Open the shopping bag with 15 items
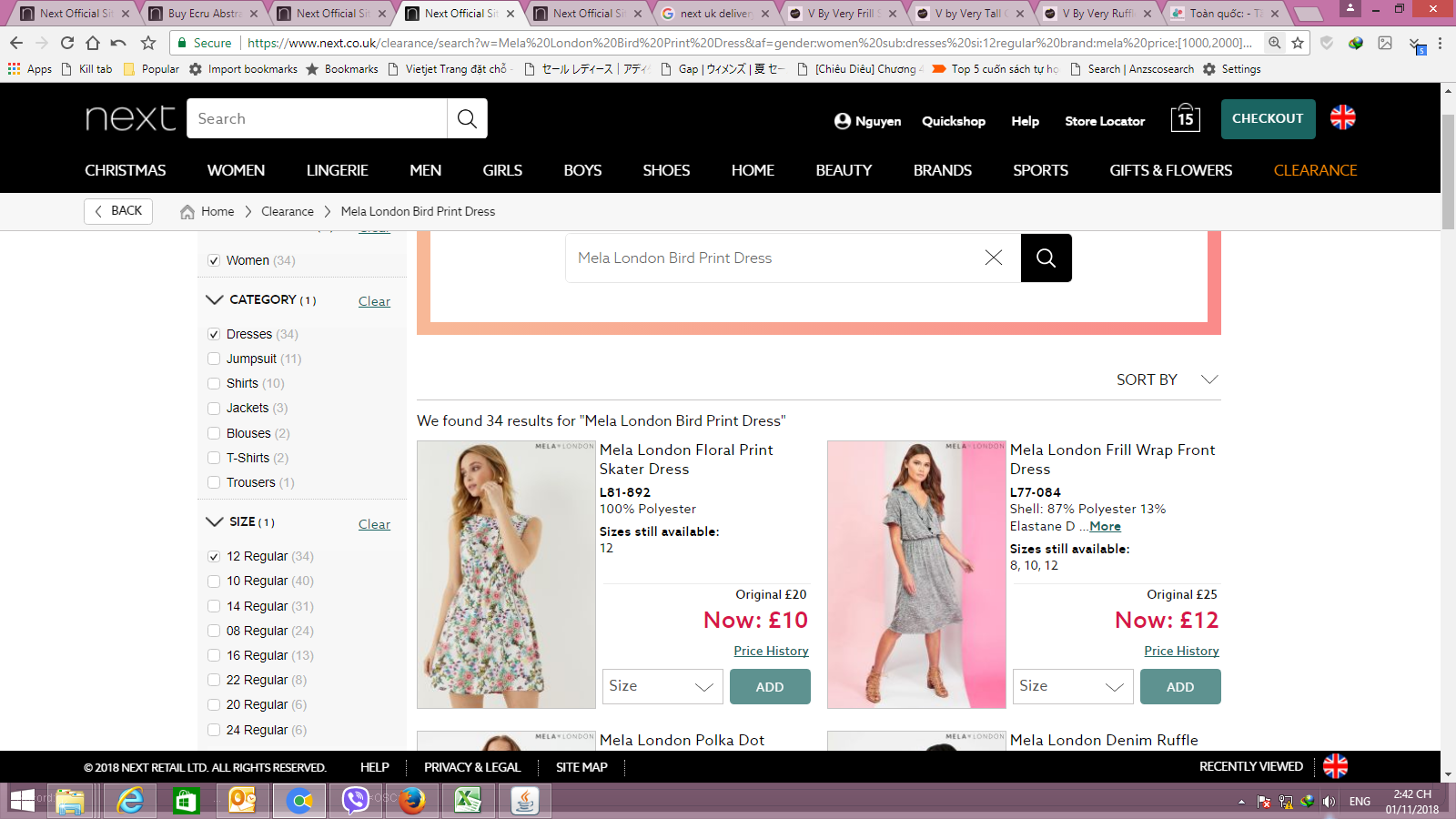1456x819 pixels. (x=1185, y=118)
